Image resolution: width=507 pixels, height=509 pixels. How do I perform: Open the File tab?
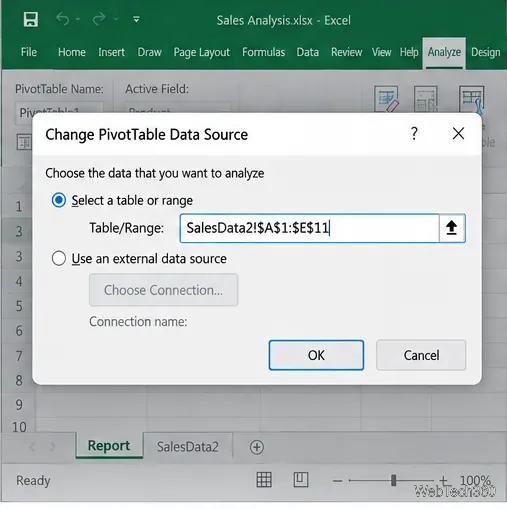pyautogui.click(x=29, y=52)
